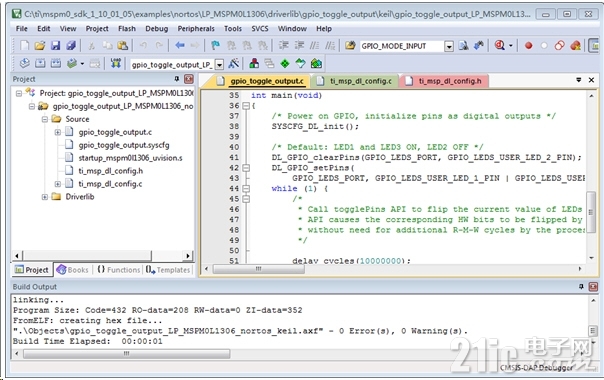604x380 pixels.
Task: Download to flash with LOAD icon
Action: pyautogui.click(x=116, y=64)
